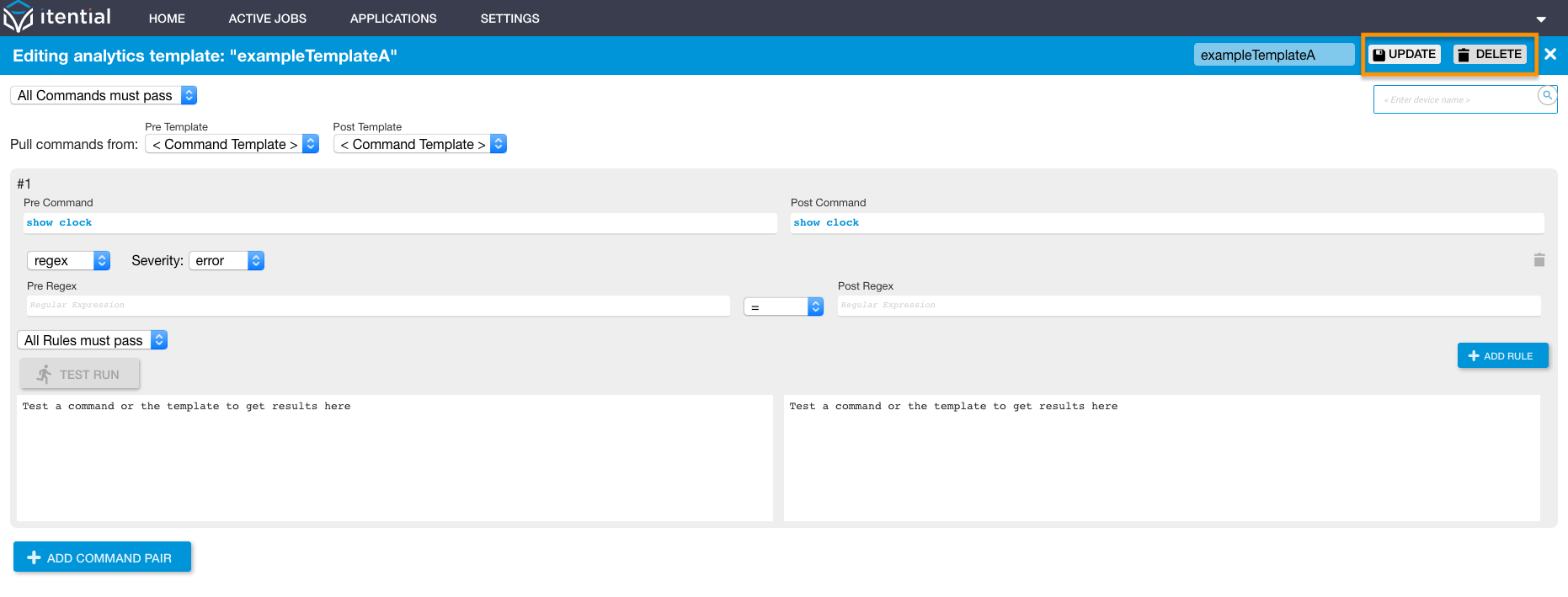
Task: Click the DELETE template button
Action: 1490,55
